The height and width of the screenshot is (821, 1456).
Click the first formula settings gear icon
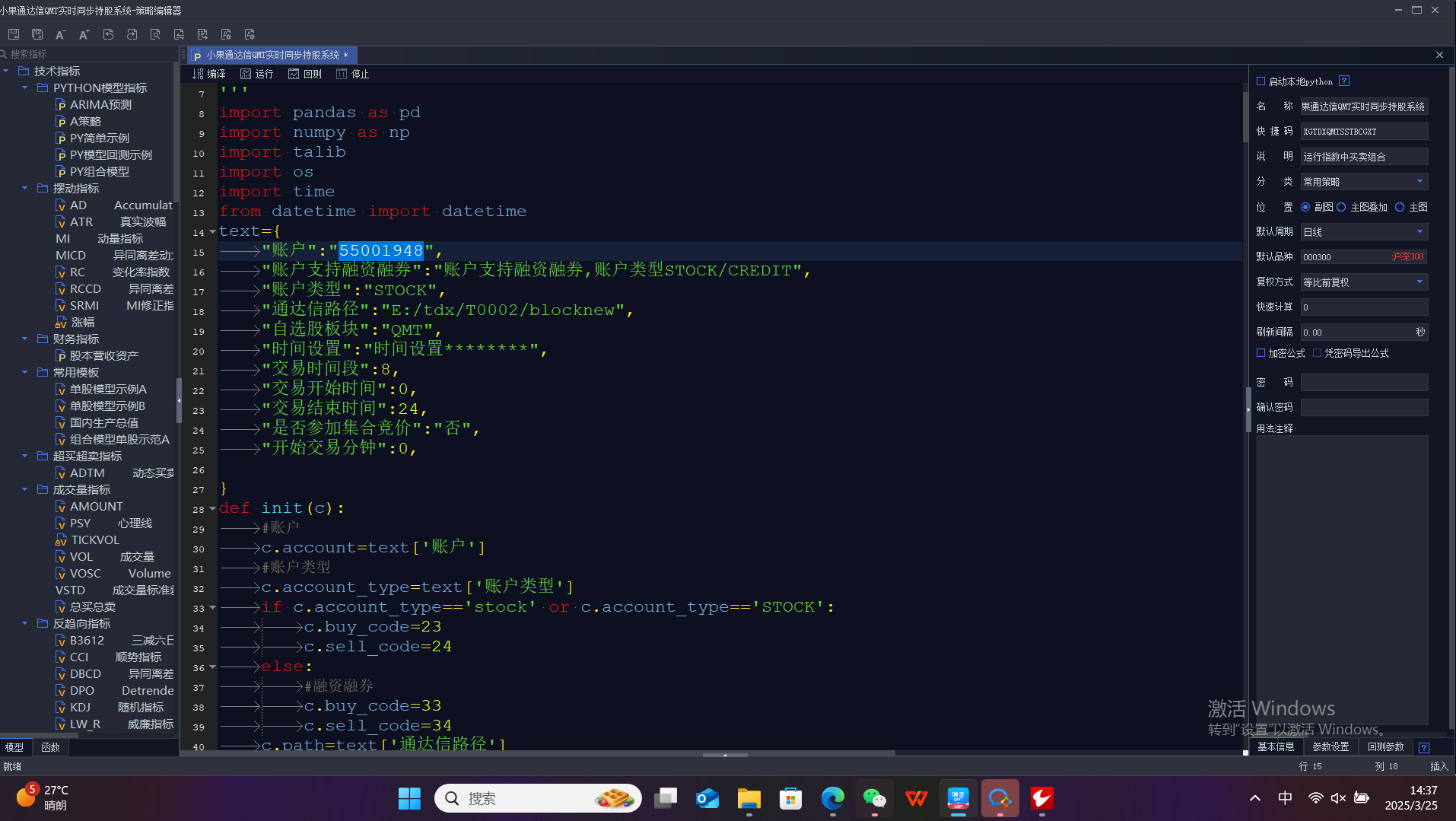226,34
